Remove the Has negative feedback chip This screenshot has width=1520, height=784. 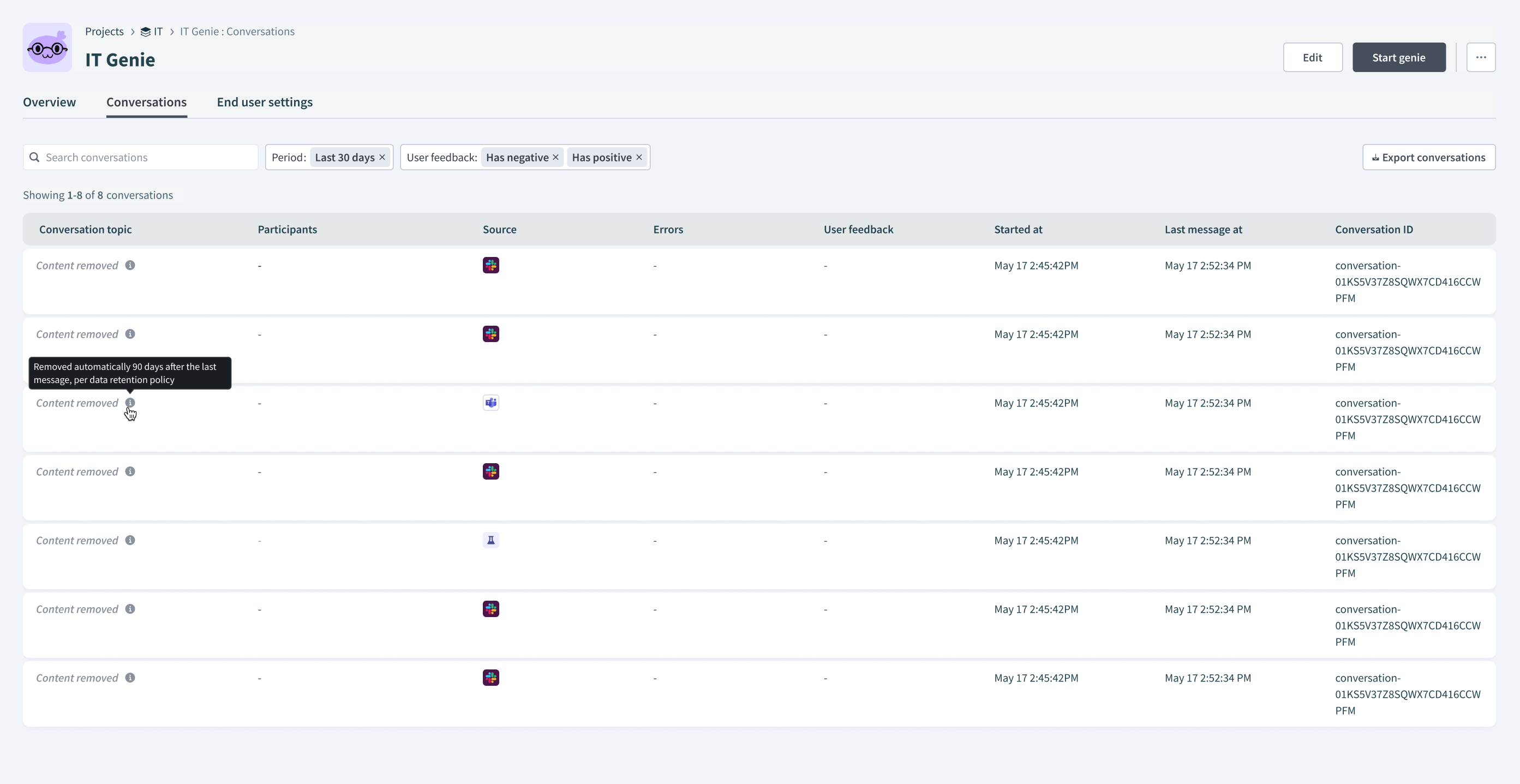[555, 157]
